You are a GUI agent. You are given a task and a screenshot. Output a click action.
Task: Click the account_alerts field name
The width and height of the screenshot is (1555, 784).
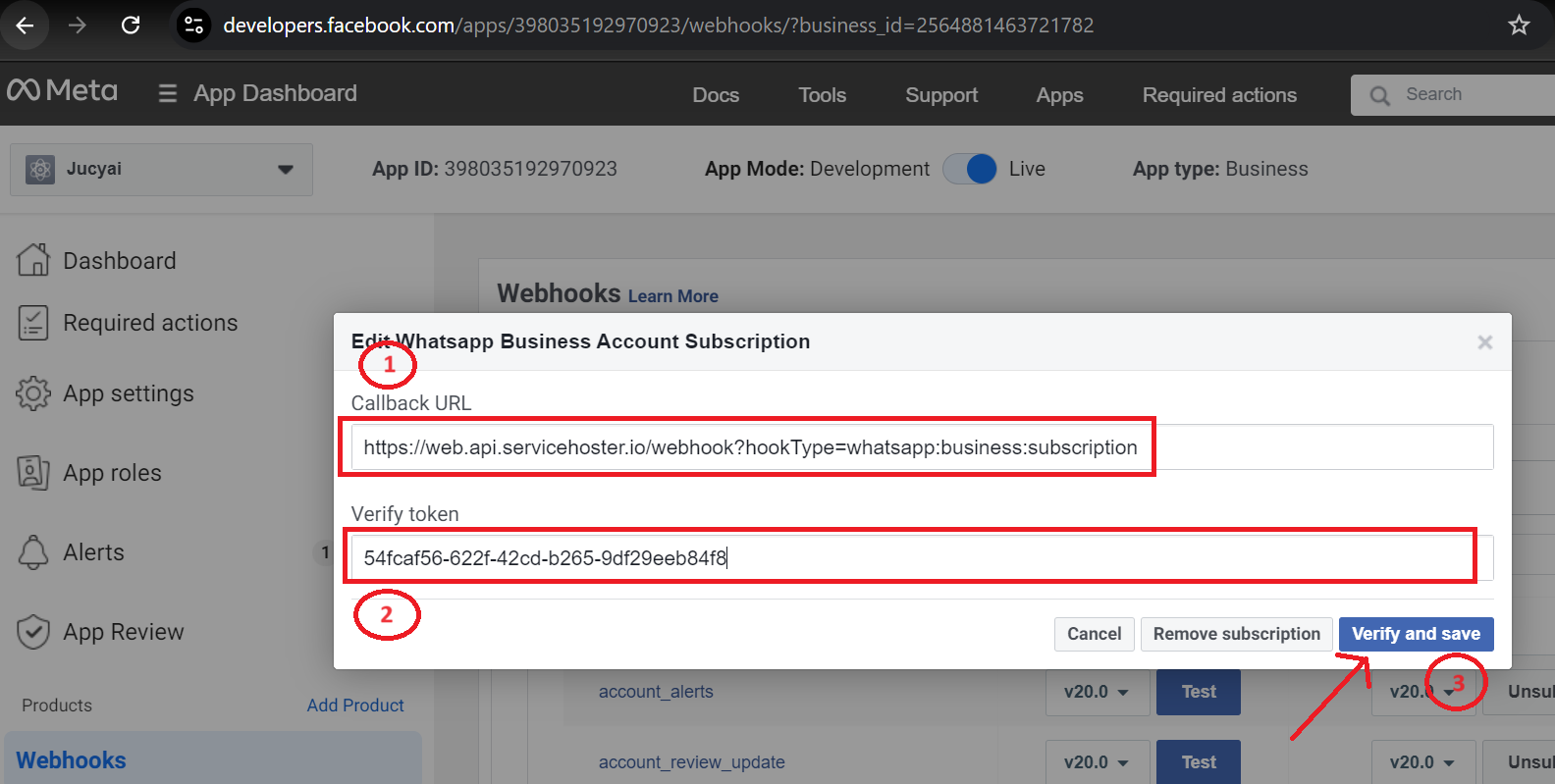[656, 692]
